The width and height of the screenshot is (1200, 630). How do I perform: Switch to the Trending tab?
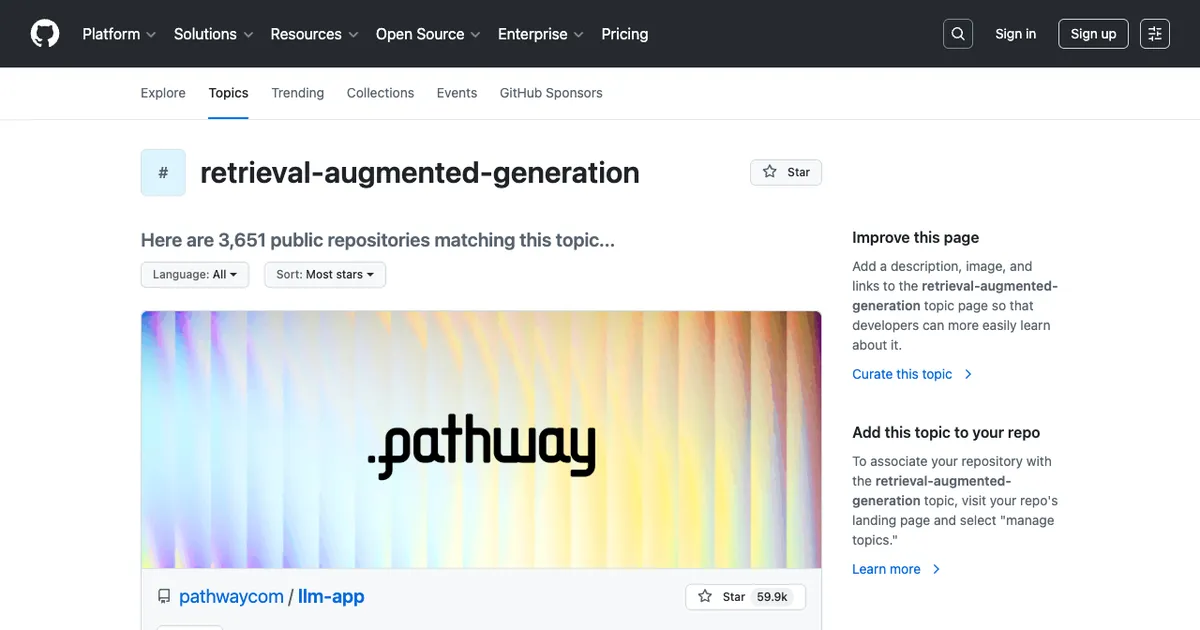pos(297,93)
